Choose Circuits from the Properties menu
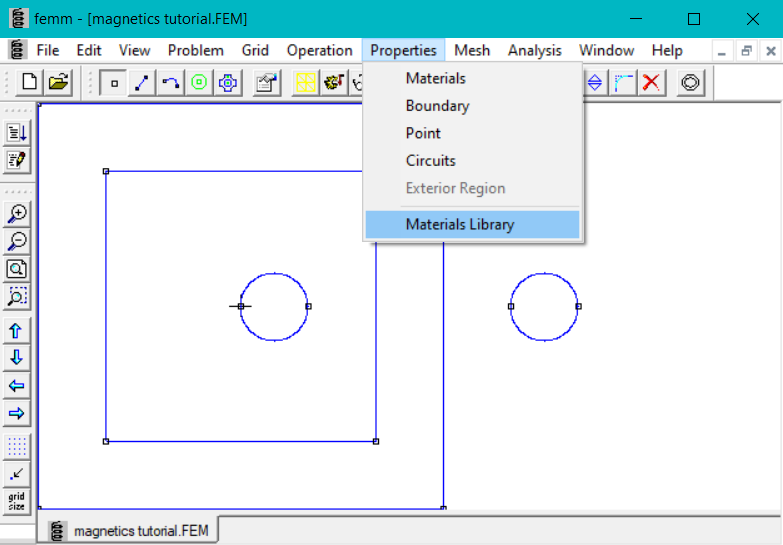 click(x=472, y=161)
